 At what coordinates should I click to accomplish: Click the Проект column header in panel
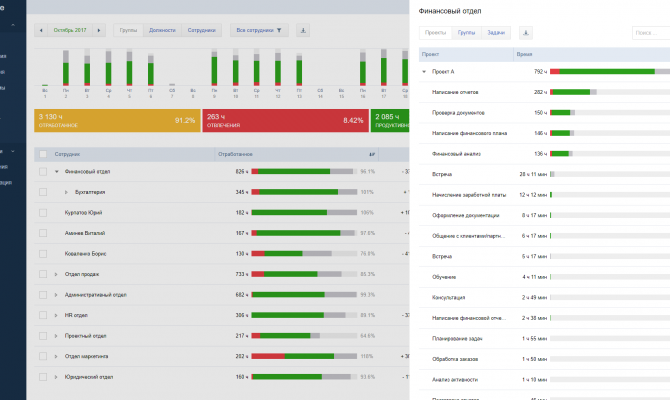pos(466,54)
